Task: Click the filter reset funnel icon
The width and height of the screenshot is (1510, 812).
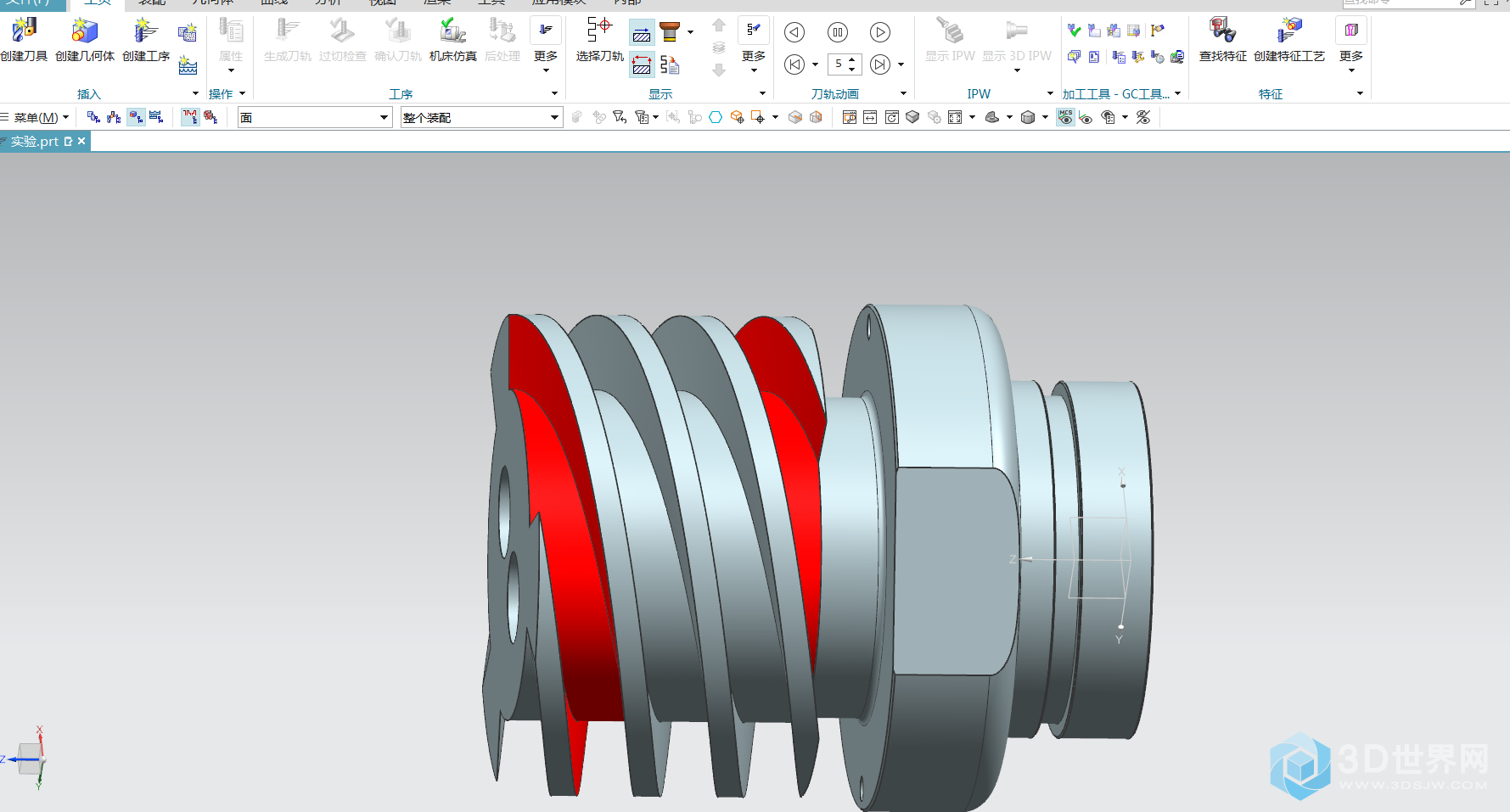Action: 620,117
